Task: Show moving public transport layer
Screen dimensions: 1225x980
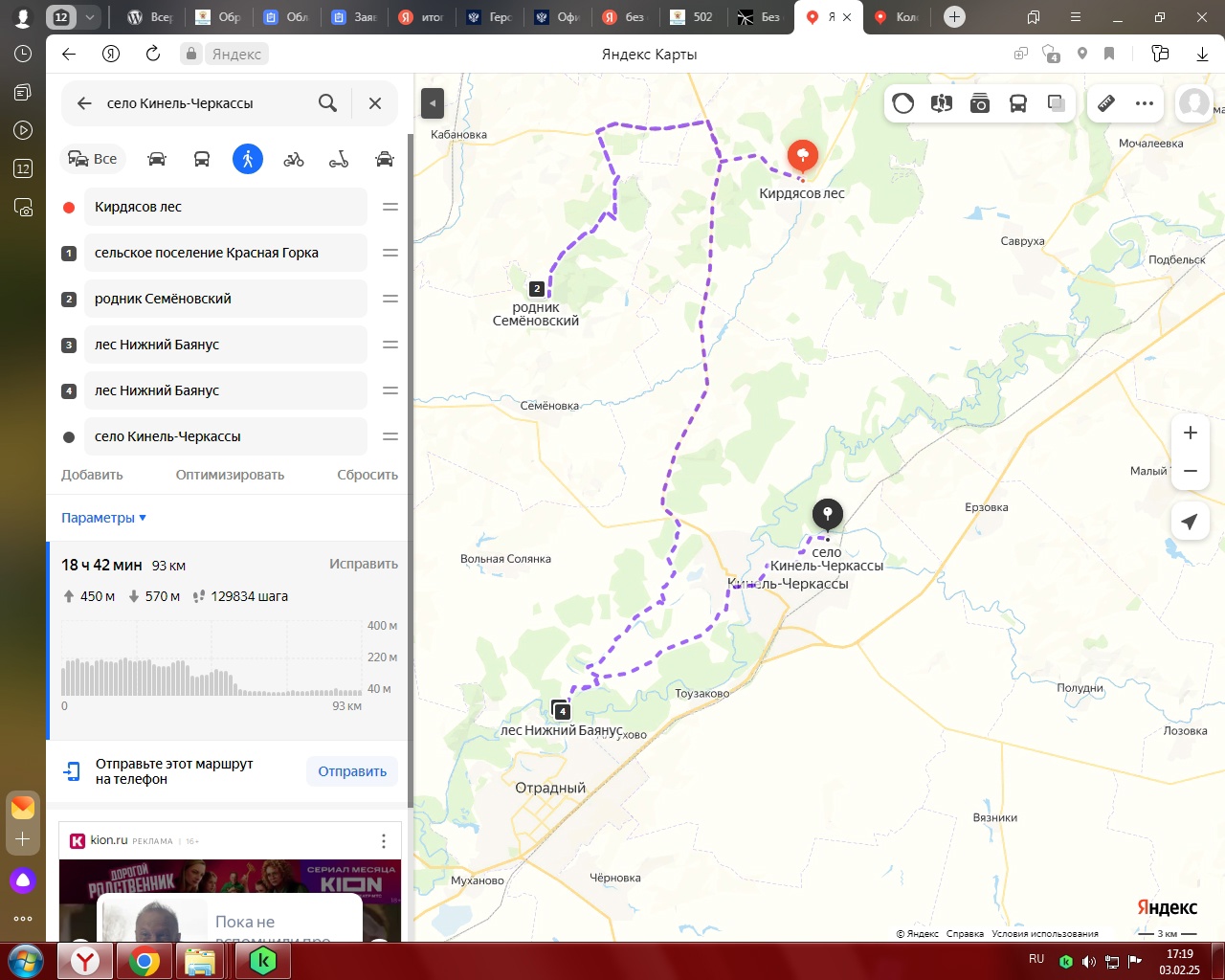Action: pos(1018,103)
